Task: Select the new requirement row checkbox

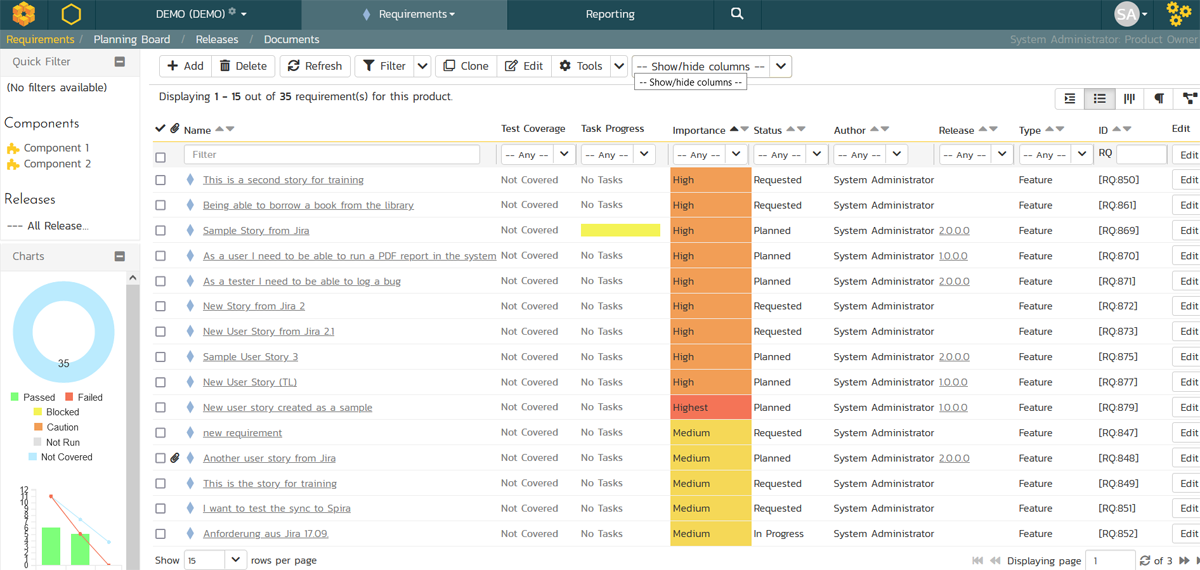Action: pyautogui.click(x=160, y=433)
